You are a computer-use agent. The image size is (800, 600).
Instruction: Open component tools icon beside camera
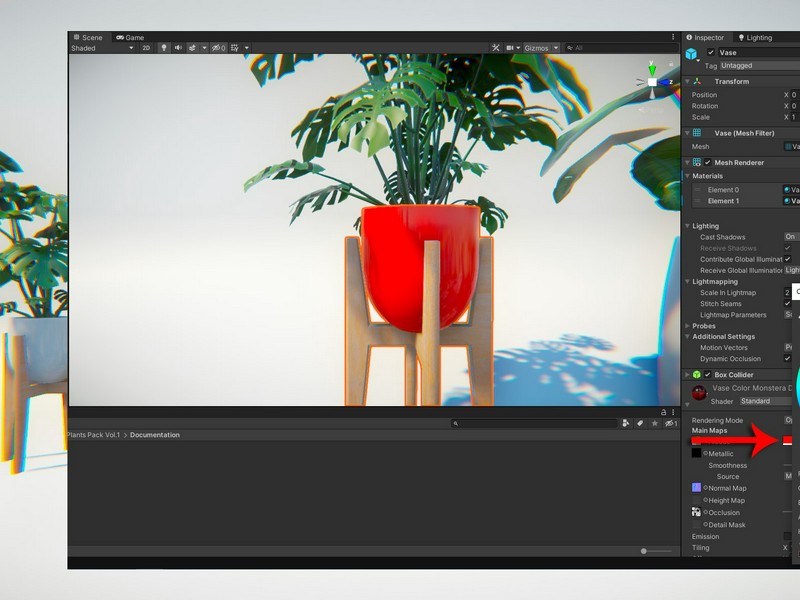pyautogui.click(x=495, y=47)
